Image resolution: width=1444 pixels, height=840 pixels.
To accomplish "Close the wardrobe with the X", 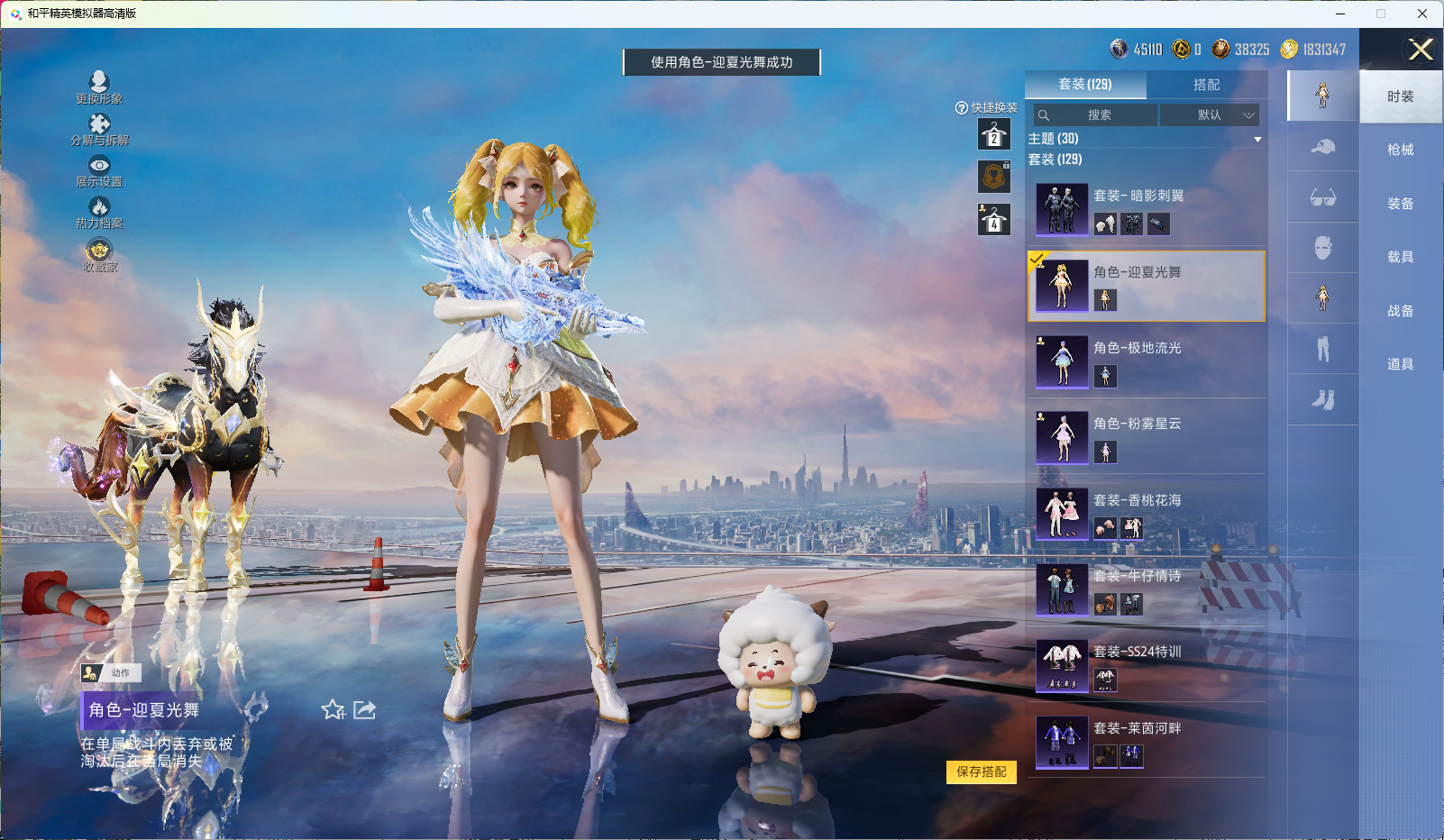I will (1421, 50).
